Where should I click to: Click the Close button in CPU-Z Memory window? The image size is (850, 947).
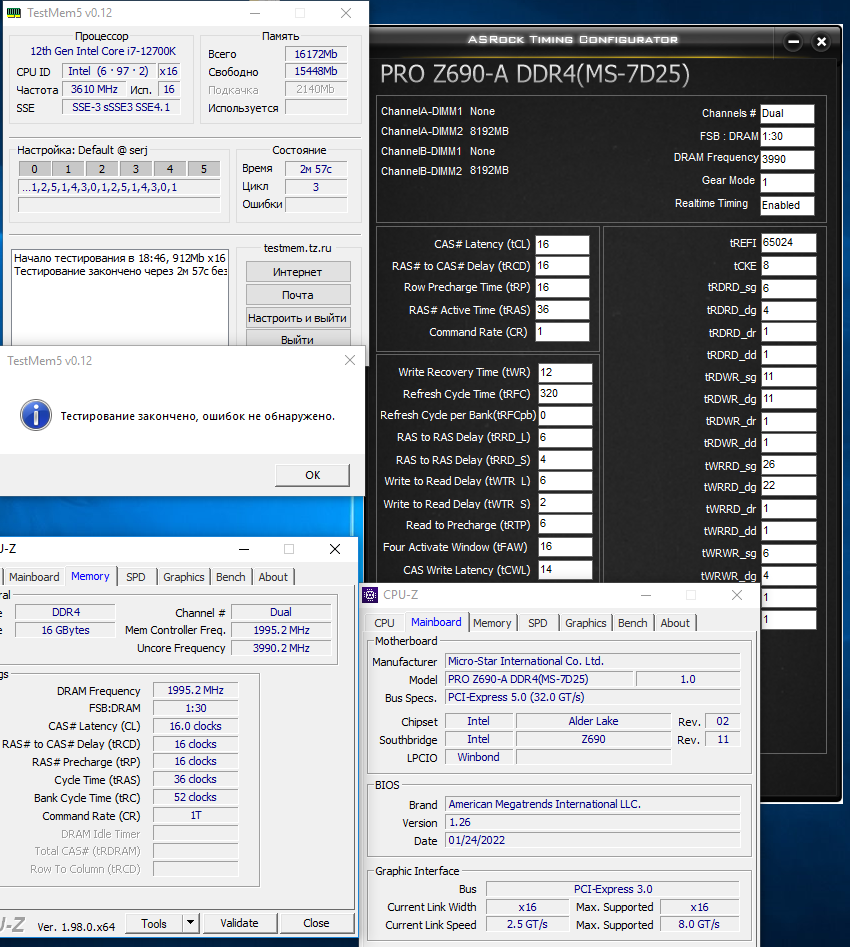316,923
